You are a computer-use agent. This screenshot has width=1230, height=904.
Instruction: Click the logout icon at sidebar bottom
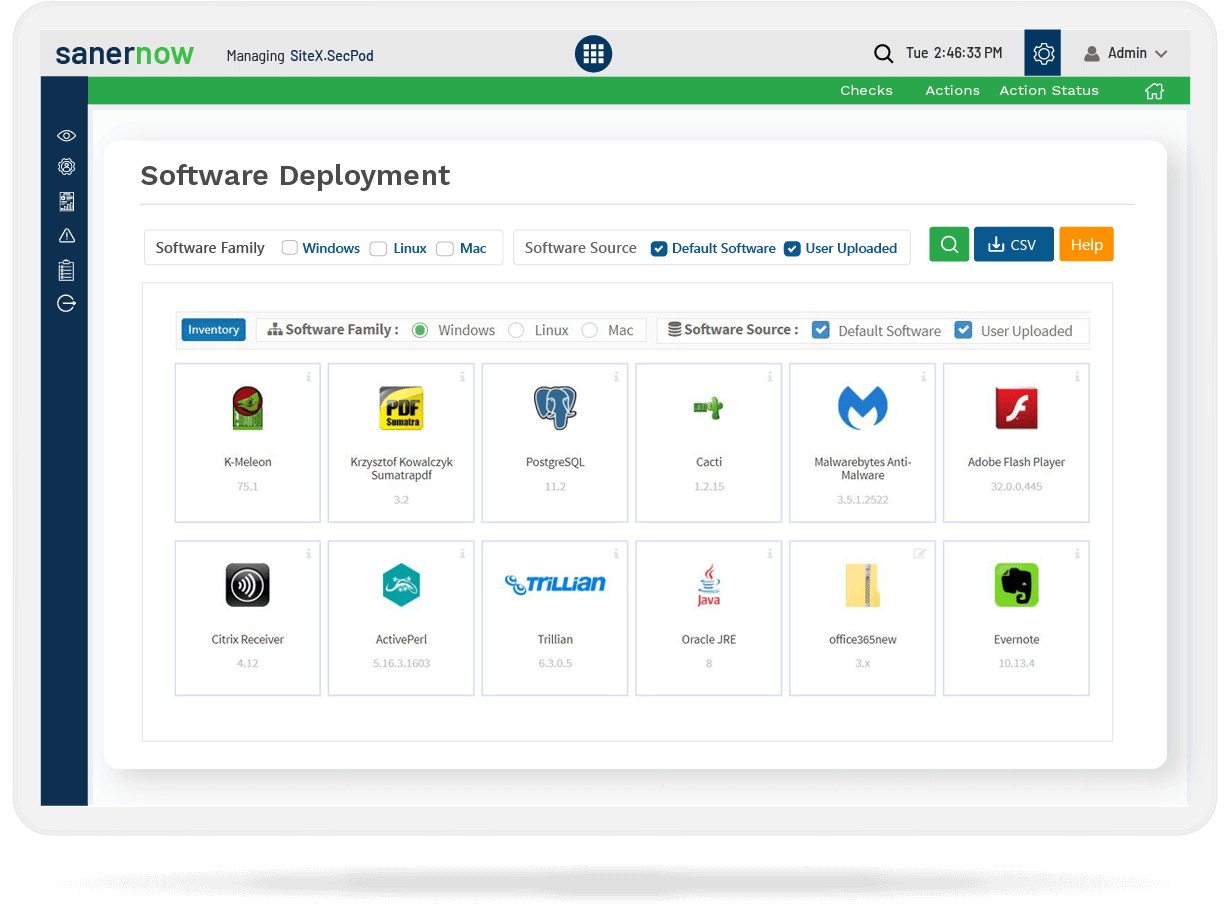(65, 303)
